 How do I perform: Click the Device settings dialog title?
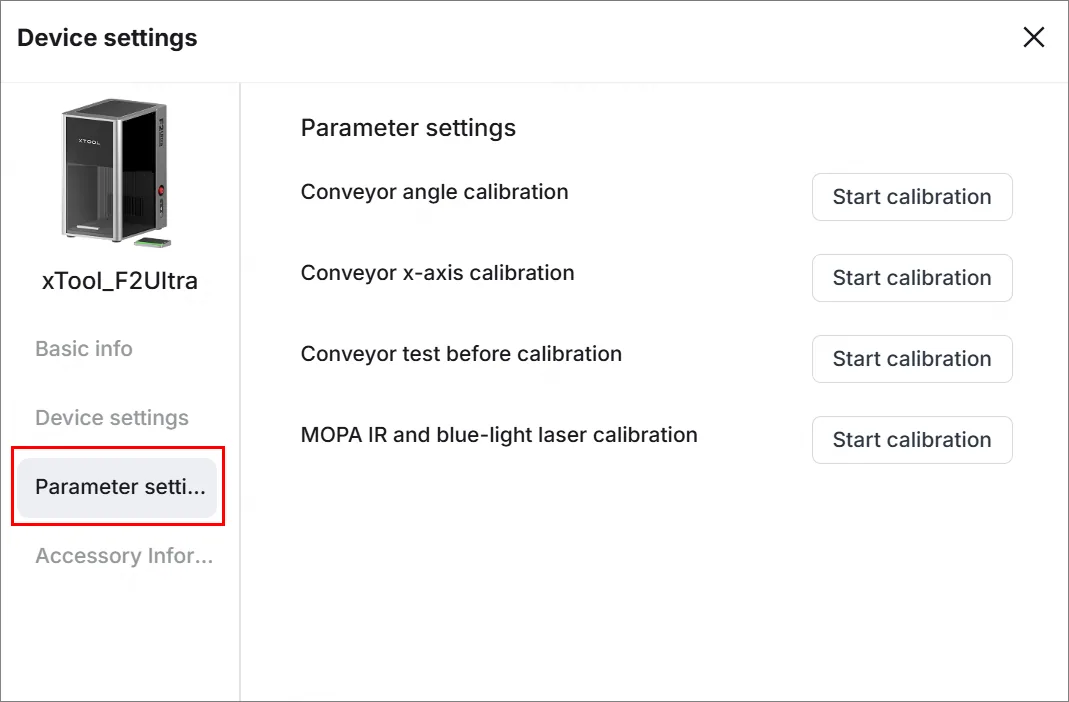tap(107, 37)
